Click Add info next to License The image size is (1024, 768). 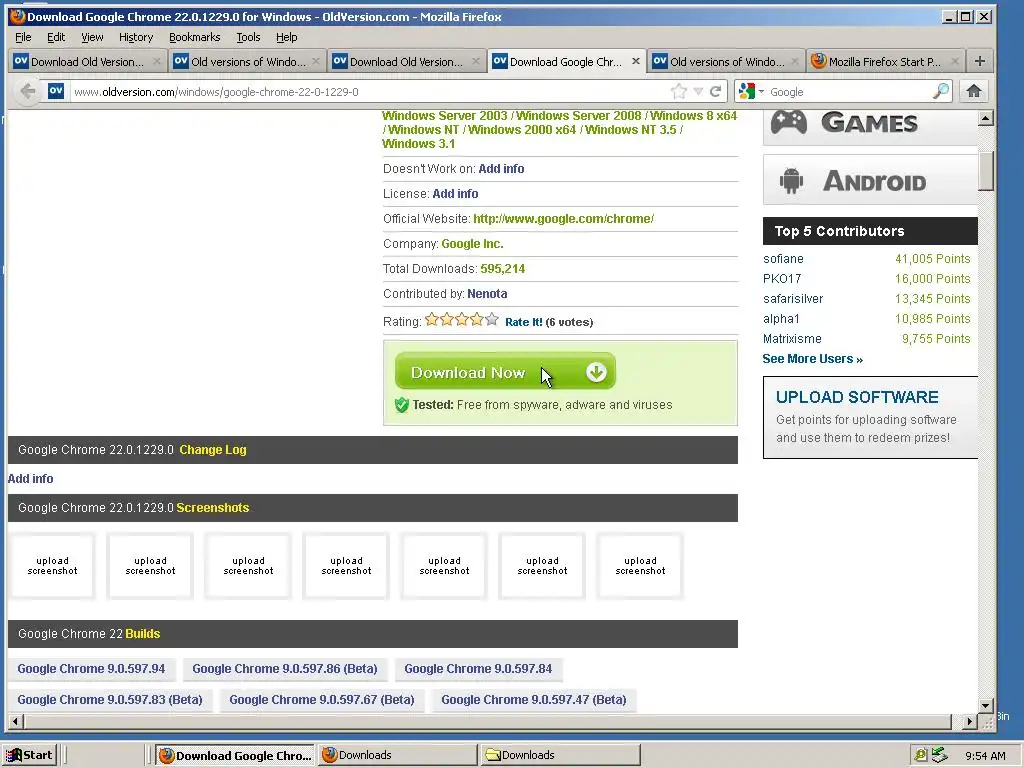(455, 194)
